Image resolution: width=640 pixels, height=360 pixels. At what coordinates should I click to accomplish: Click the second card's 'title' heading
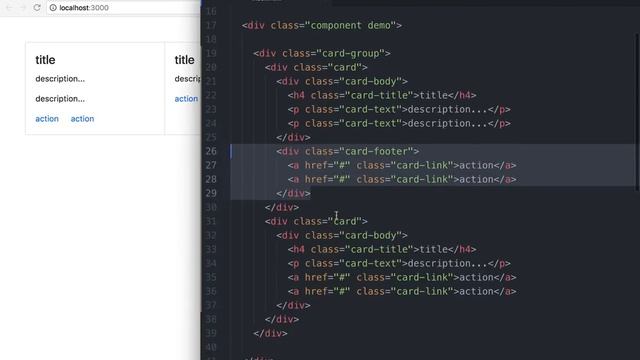pos(184,60)
